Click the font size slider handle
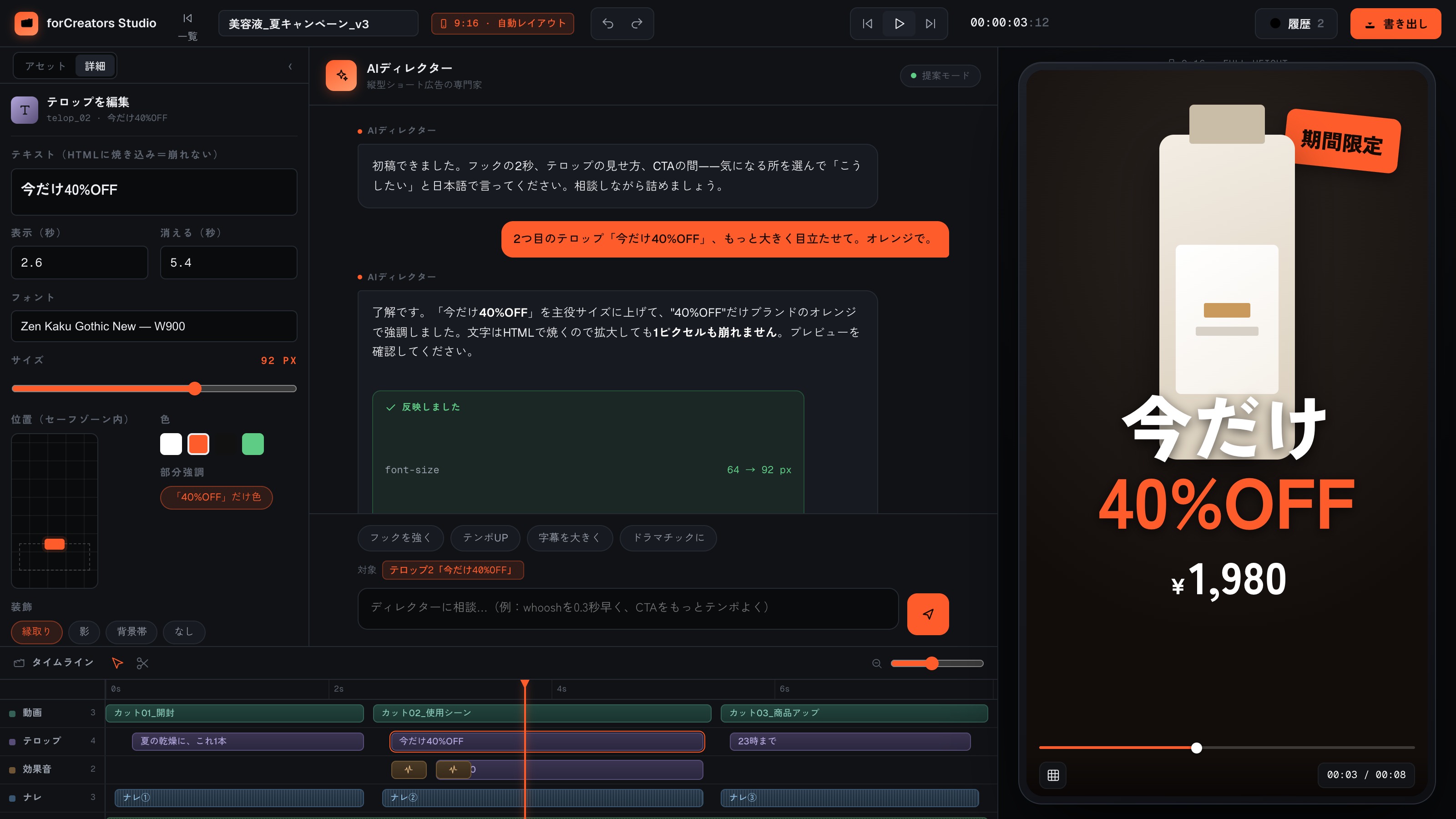Image resolution: width=1456 pixels, height=819 pixels. [194, 388]
